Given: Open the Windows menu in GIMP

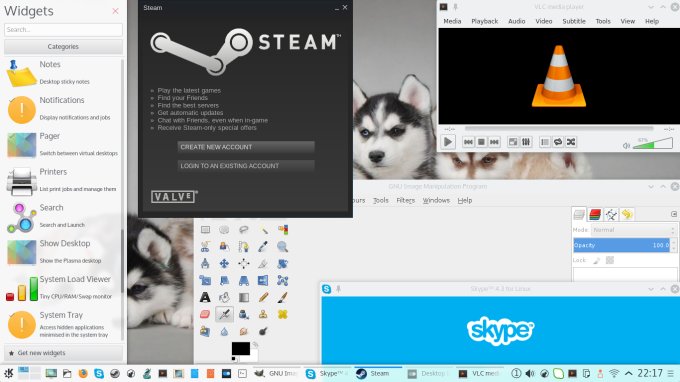Looking at the screenshot, I should 436,200.
